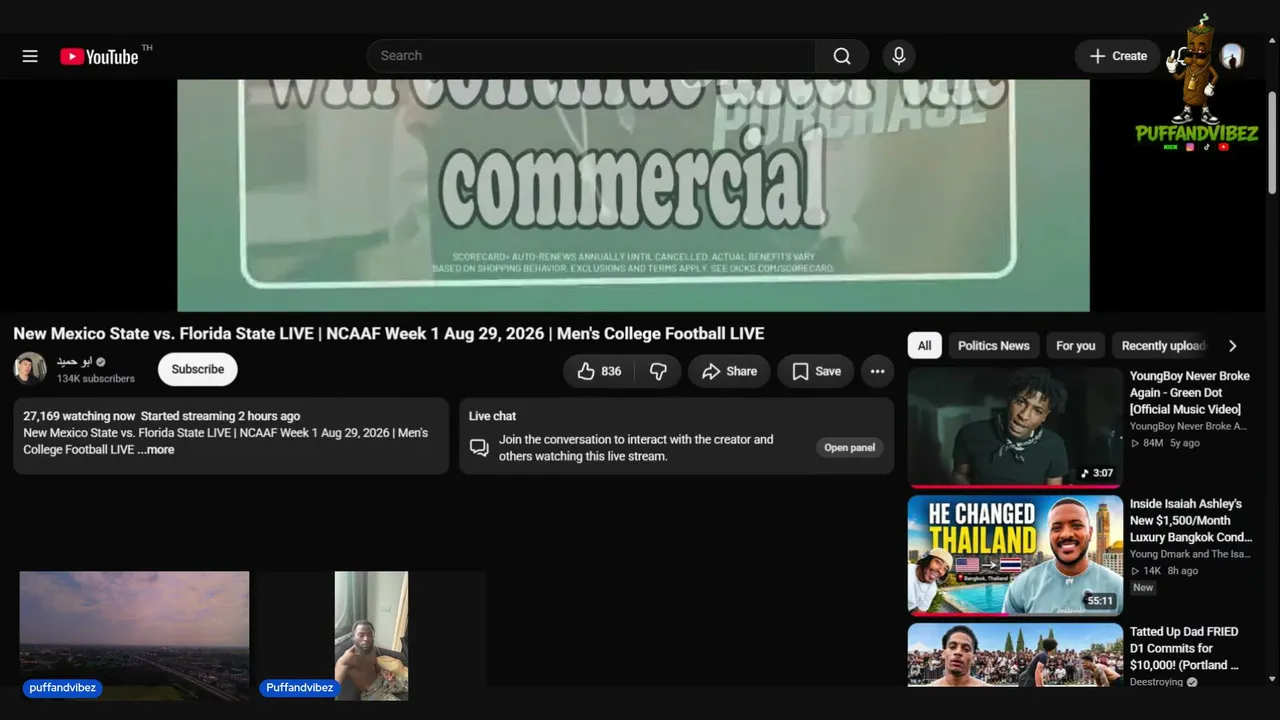
Task: Open the YouTube guide hamburger menu
Action: 30,56
